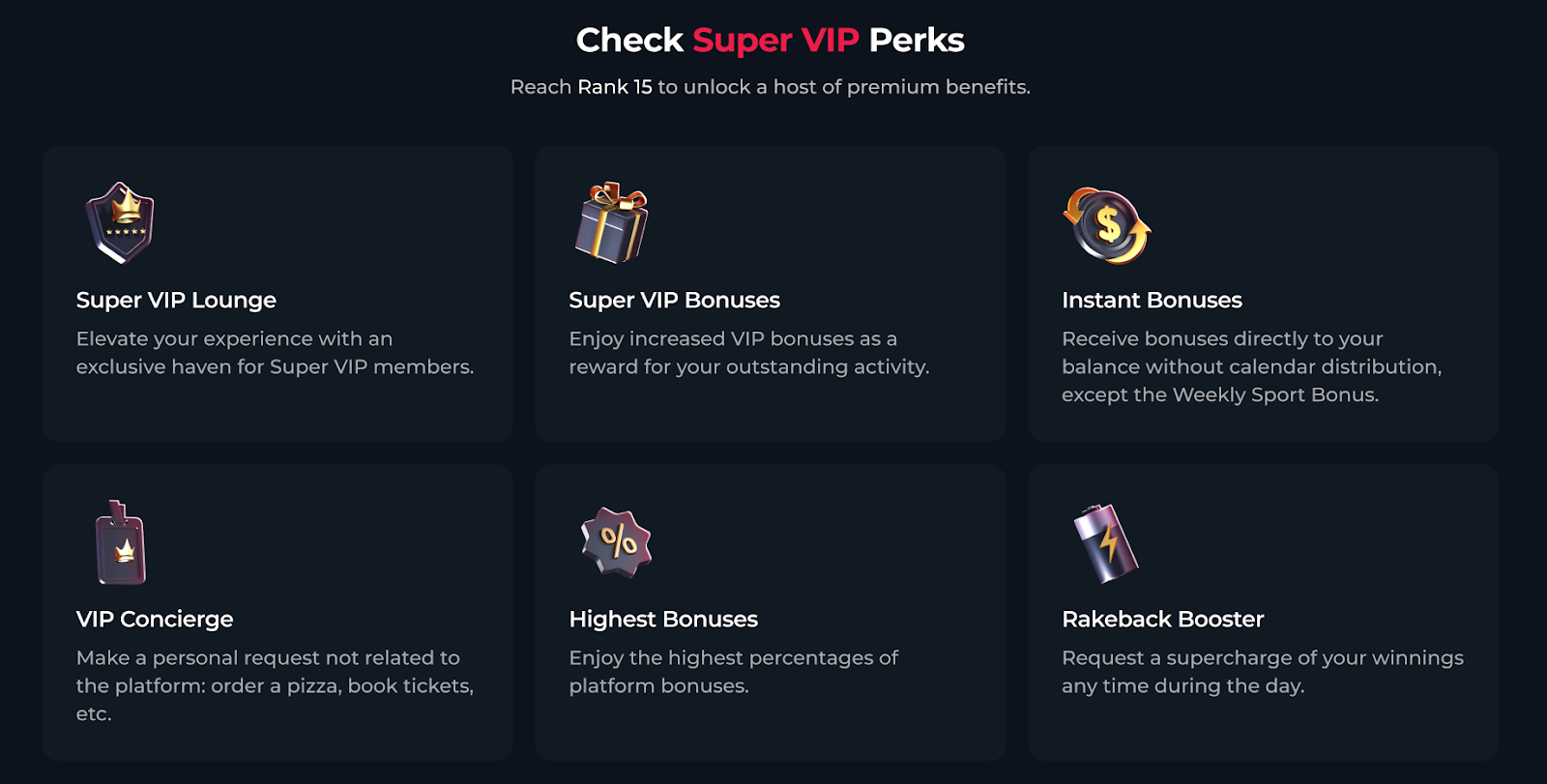Select the Super VIP Lounge title
Image resolution: width=1547 pixels, height=784 pixels.
point(176,301)
